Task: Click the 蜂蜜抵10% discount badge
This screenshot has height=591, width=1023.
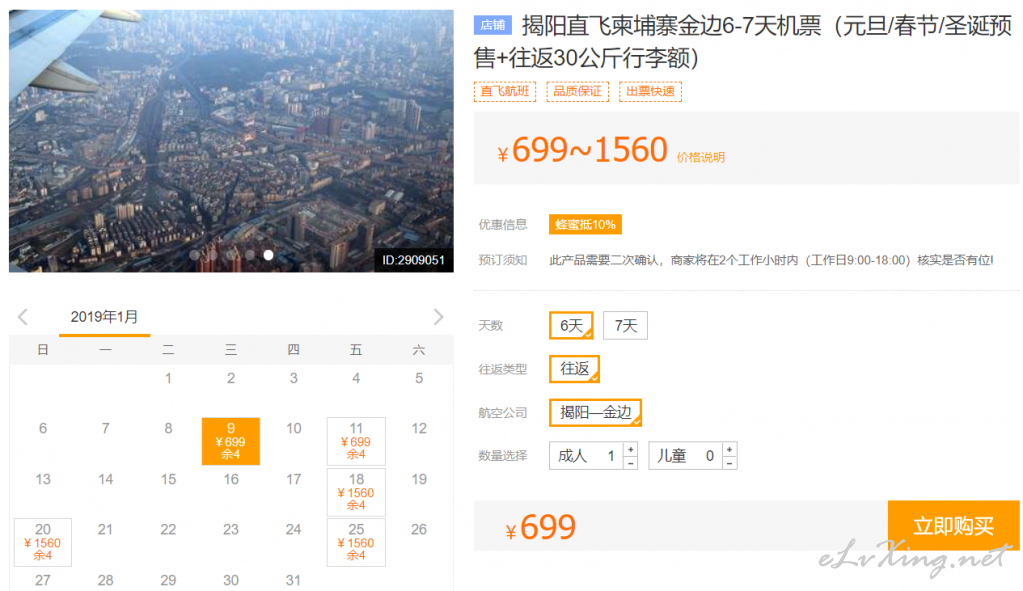Action: point(585,224)
